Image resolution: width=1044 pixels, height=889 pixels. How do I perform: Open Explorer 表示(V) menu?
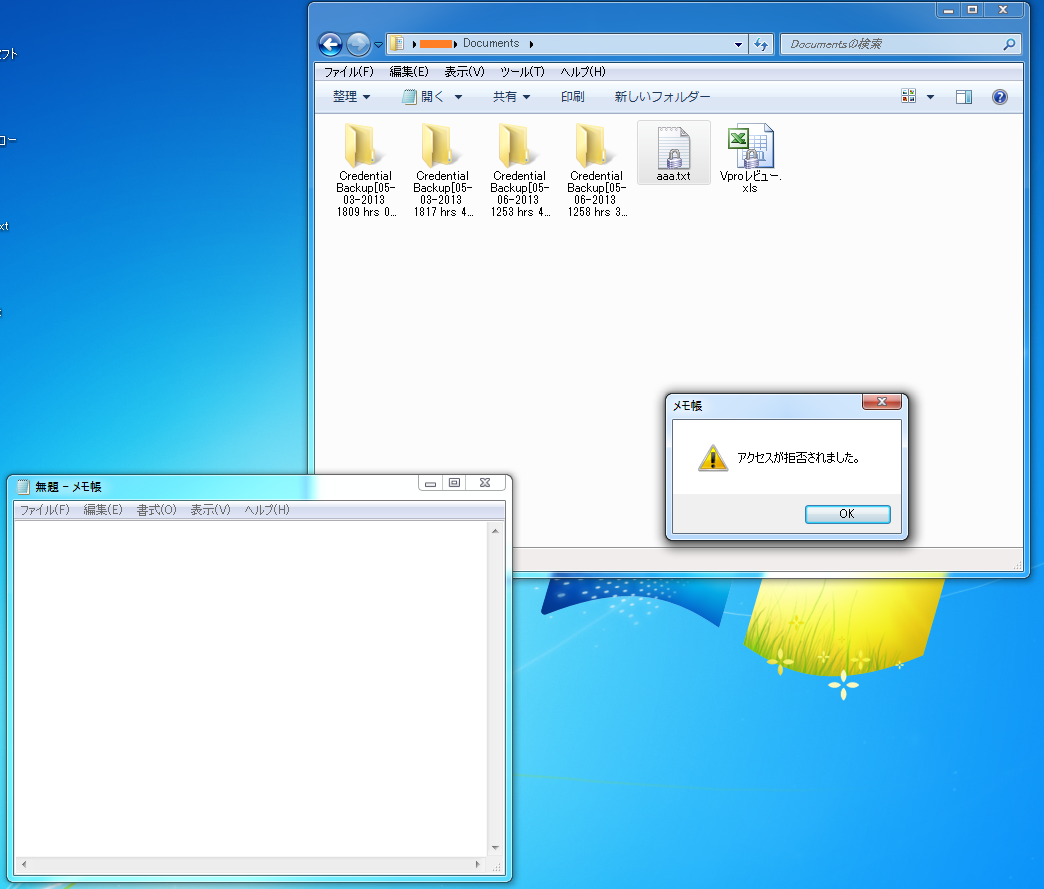pyautogui.click(x=464, y=71)
